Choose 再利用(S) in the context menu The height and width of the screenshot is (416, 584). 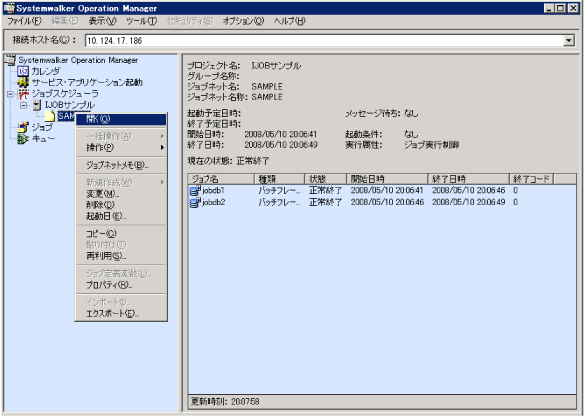[x=121, y=256]
